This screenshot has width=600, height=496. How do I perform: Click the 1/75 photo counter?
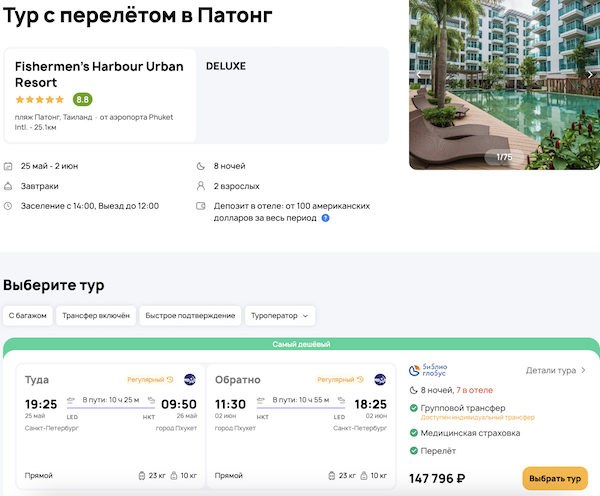point(497,157)
